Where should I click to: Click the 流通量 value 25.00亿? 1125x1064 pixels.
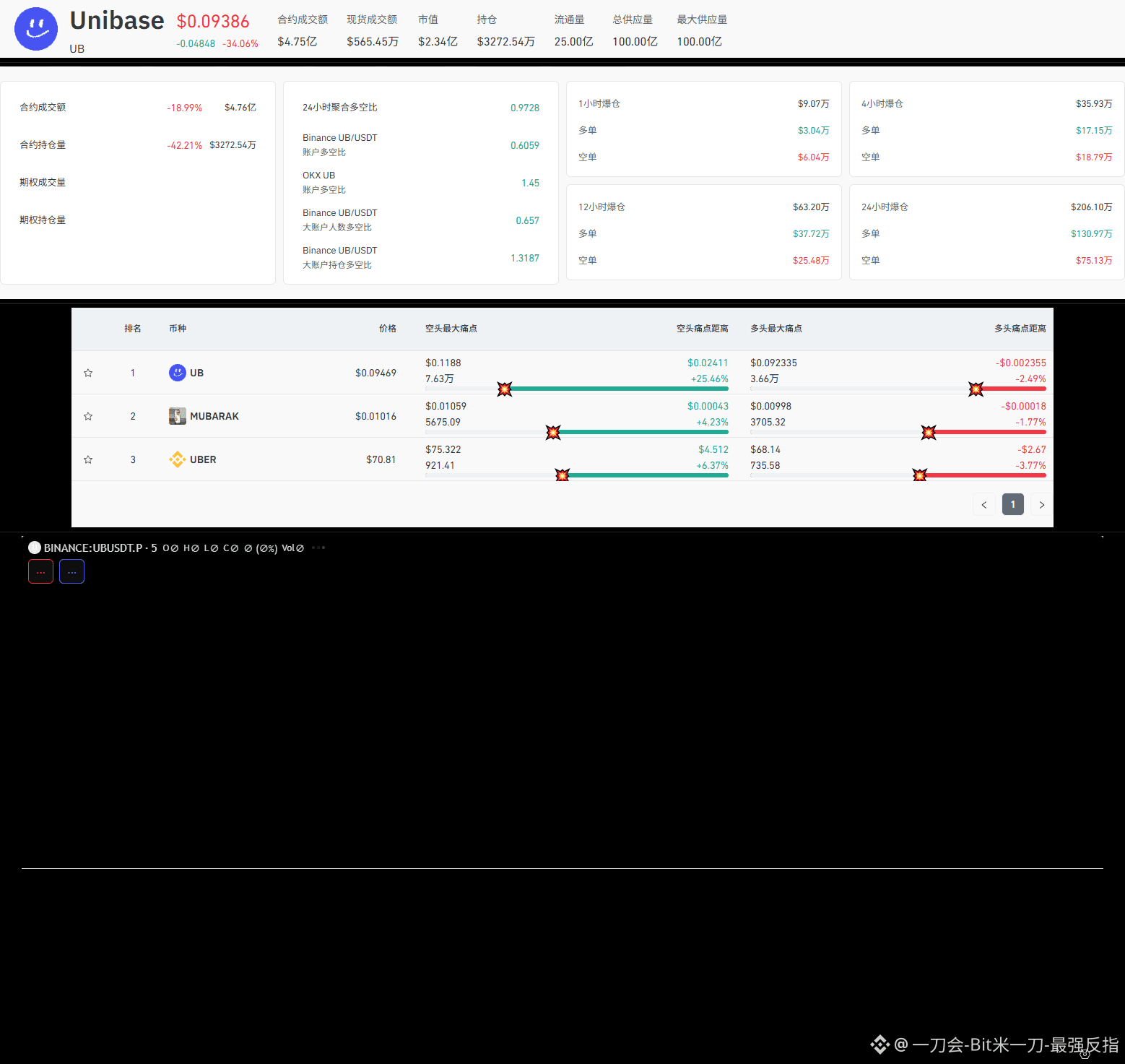574,42
